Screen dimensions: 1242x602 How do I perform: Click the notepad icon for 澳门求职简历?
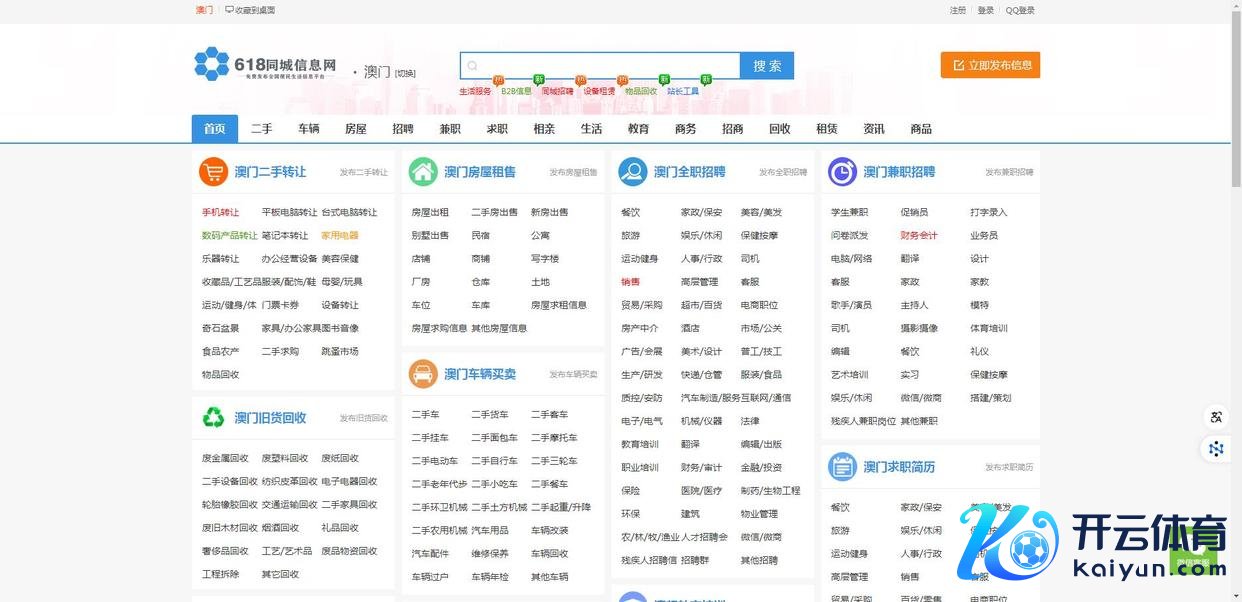pos(842,467)
